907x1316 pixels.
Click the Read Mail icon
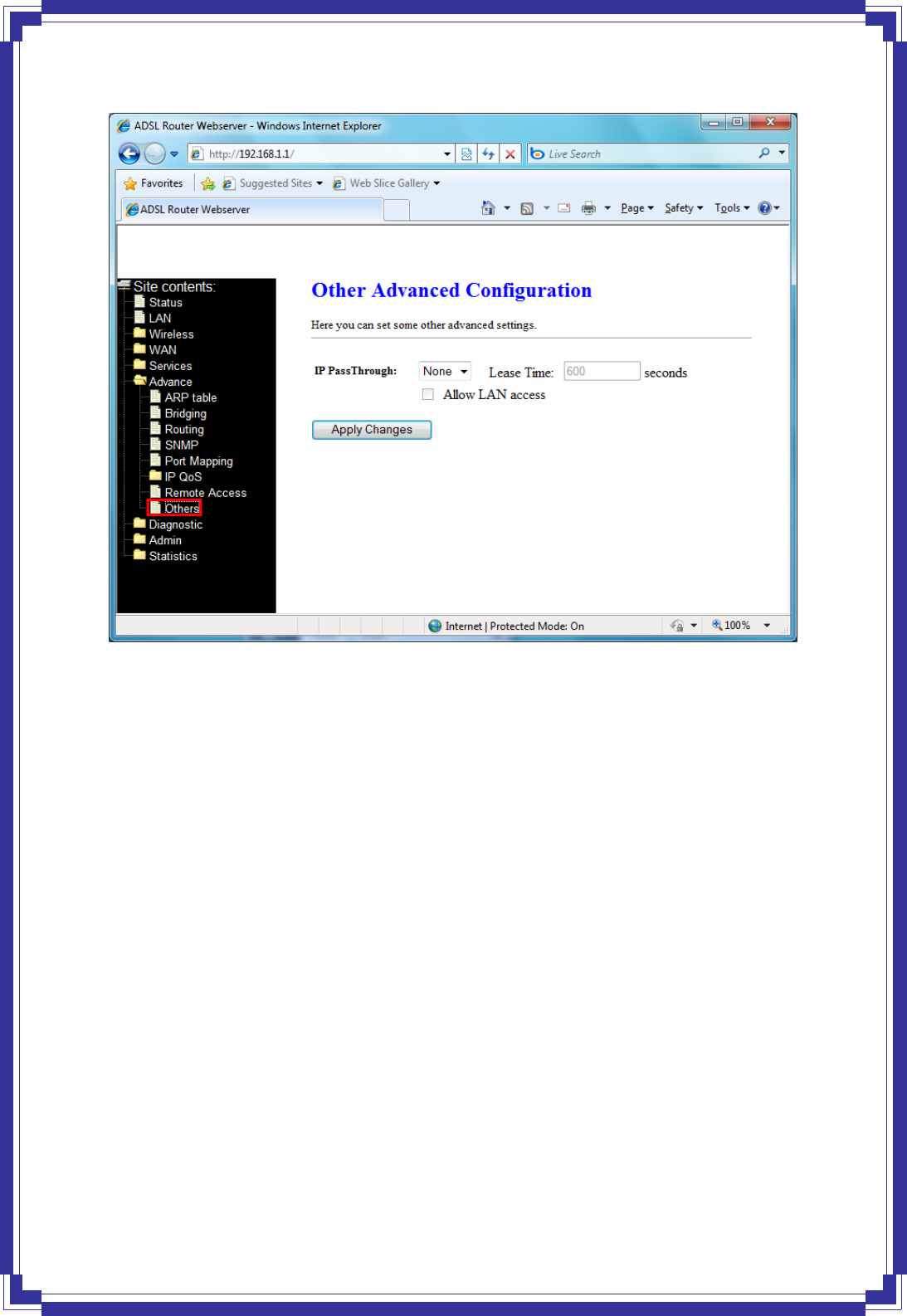pyautogui.click(x=564, y=208)
